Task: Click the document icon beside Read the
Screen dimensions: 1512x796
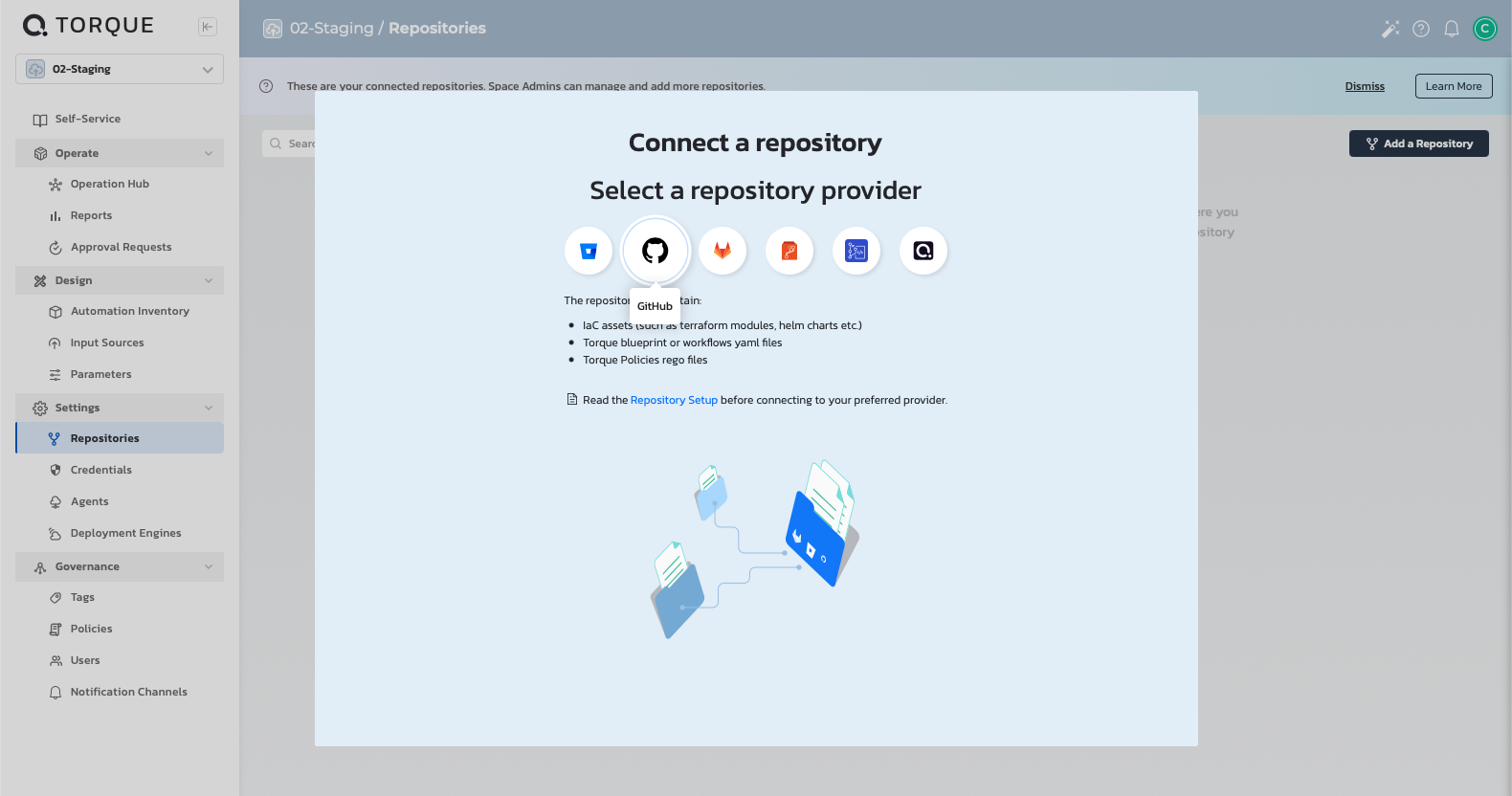Action: point(572,400)
